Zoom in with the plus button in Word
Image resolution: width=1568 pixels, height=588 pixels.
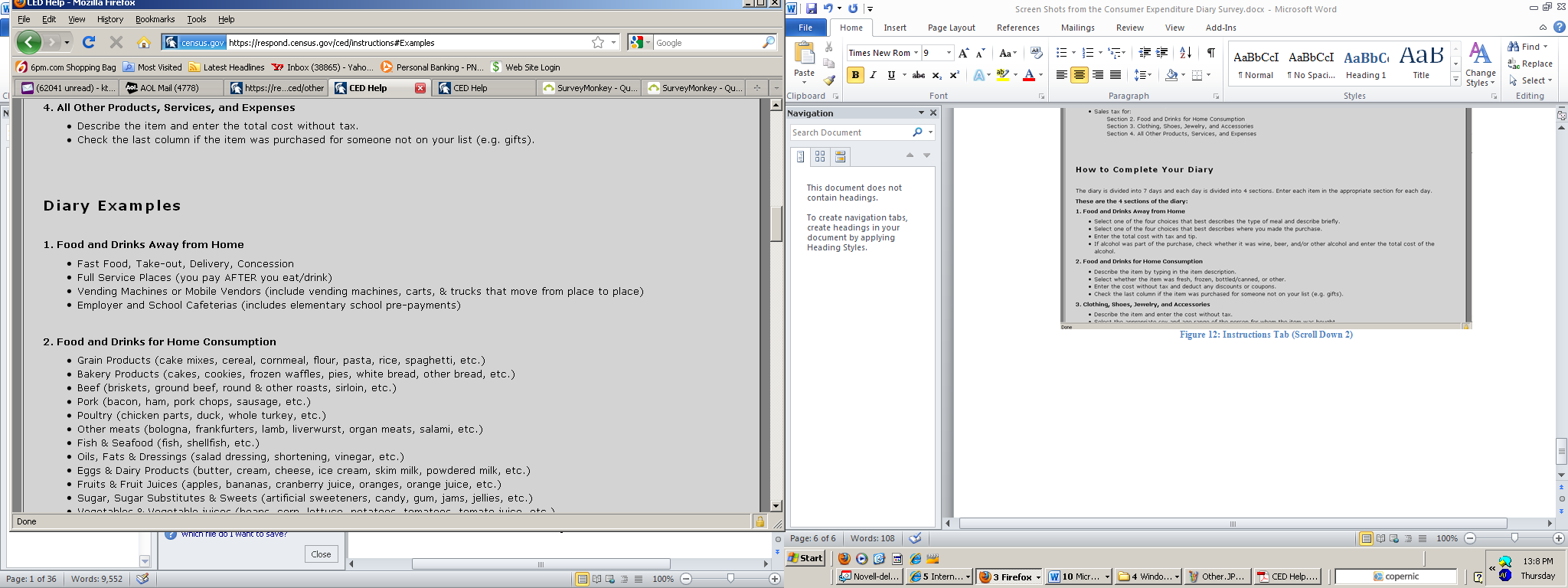pos(1558,538)
